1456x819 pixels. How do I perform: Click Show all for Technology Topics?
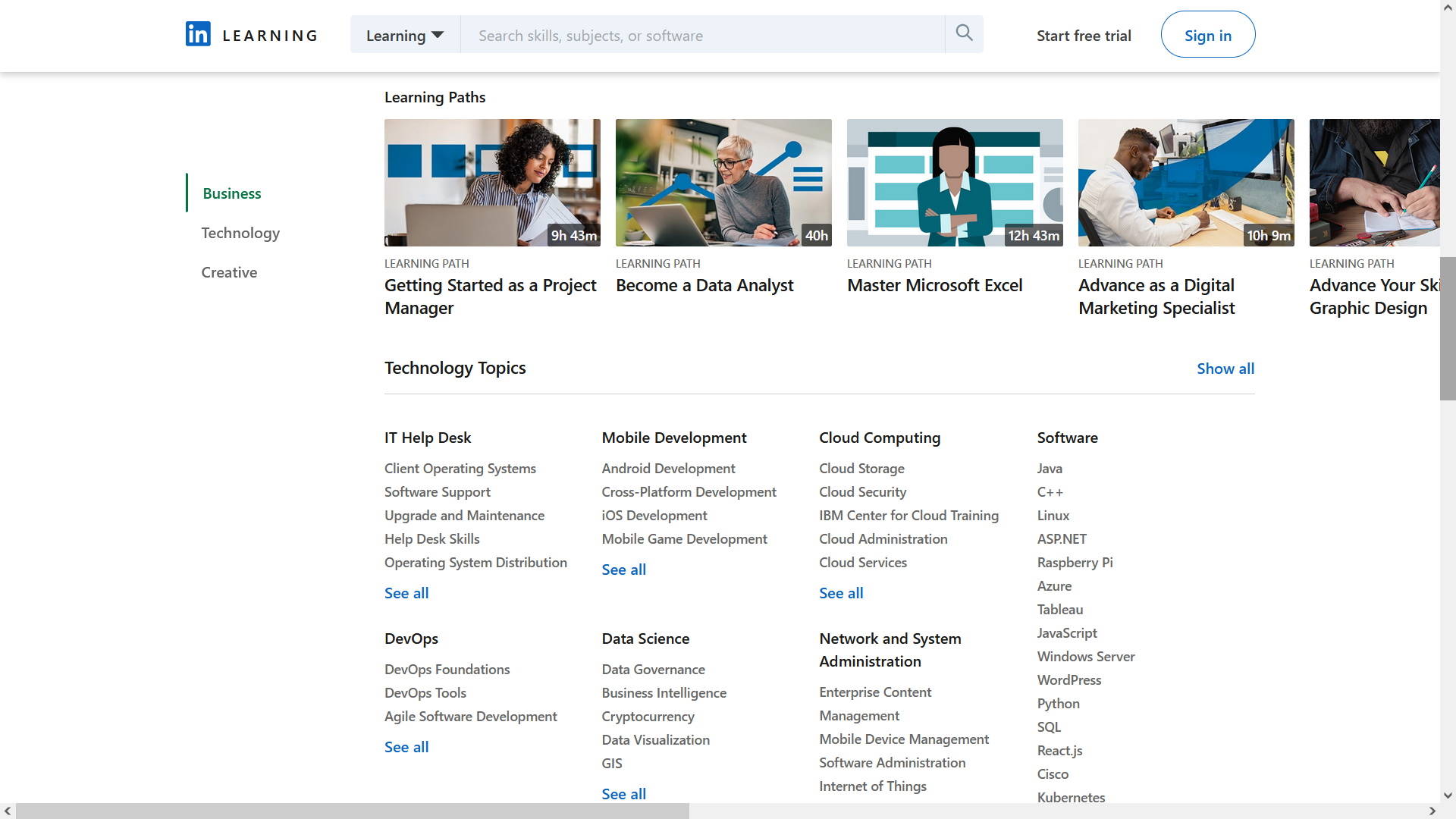(x=1225, y=369)
